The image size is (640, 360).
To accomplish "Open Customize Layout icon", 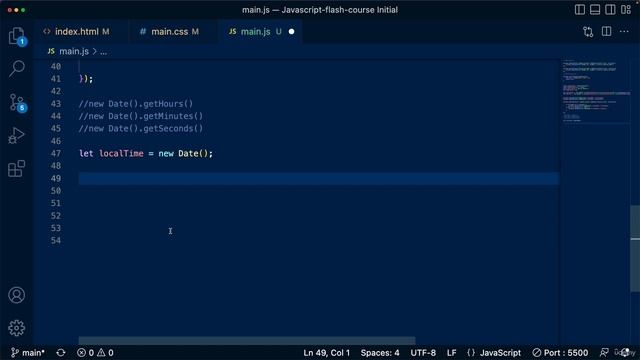I will pos(626,9).
